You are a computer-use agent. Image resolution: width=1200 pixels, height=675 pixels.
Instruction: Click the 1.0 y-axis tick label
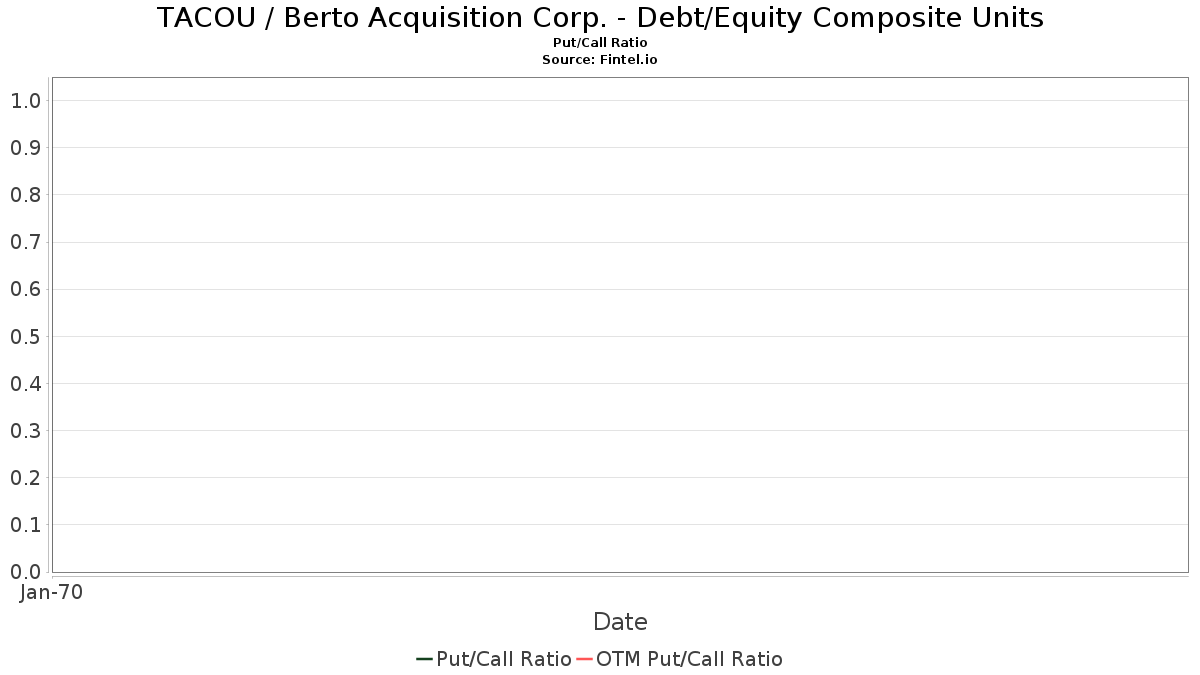[25, 101]
